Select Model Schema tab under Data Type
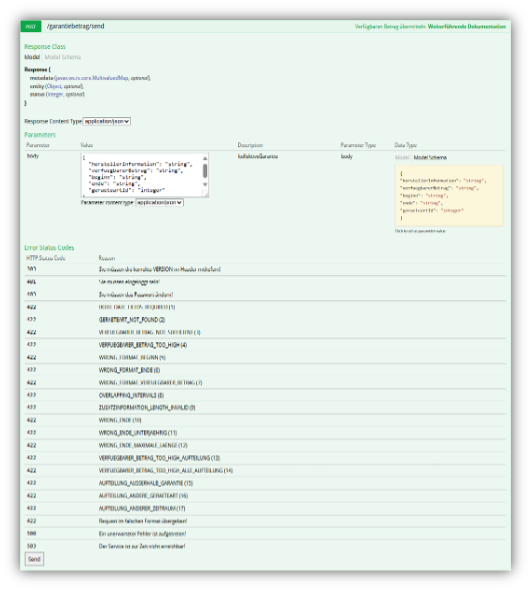 point(430,157)
